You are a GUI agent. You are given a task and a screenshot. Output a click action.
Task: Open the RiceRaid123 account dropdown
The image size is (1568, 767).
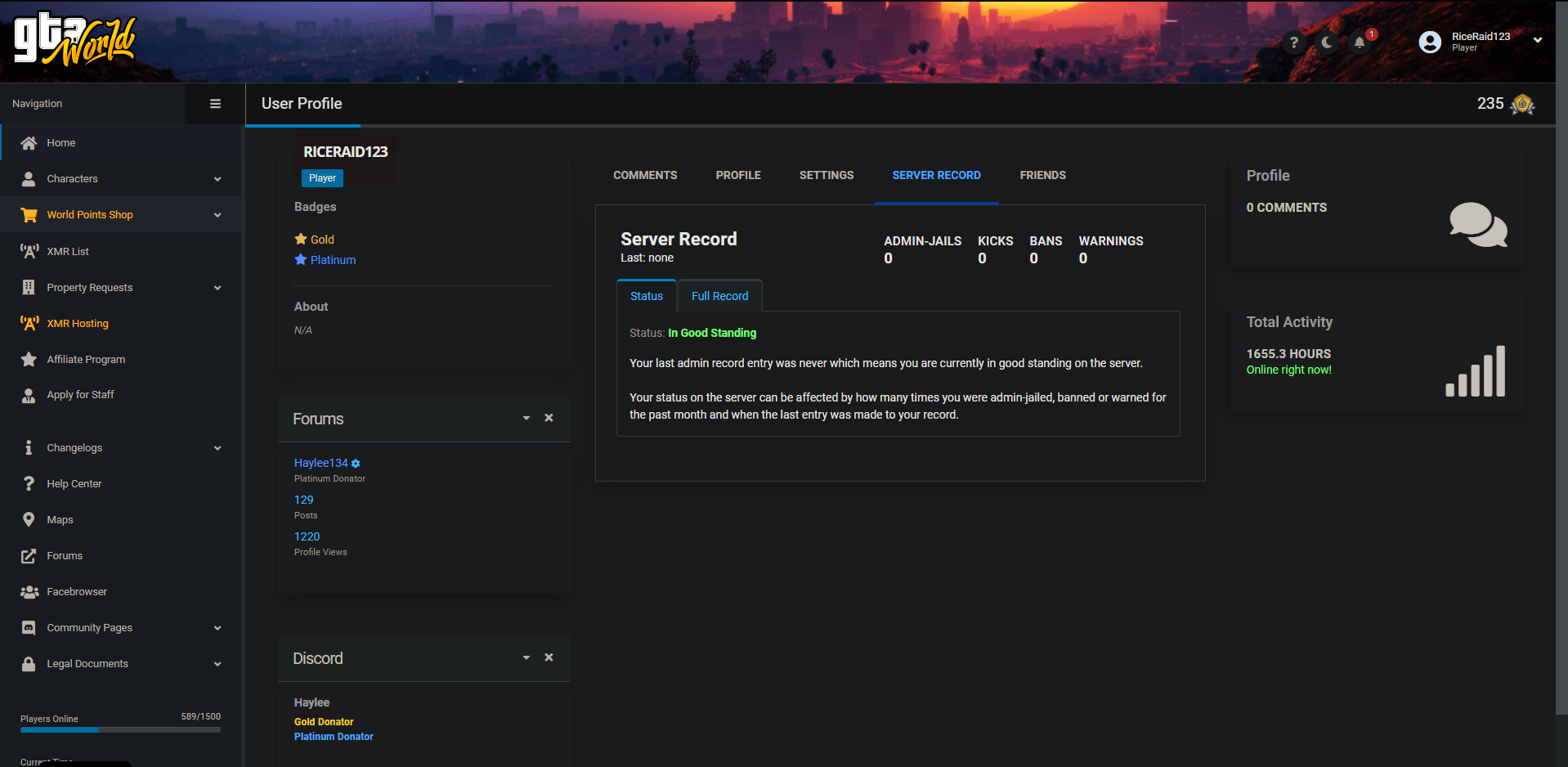(1537, 40)
